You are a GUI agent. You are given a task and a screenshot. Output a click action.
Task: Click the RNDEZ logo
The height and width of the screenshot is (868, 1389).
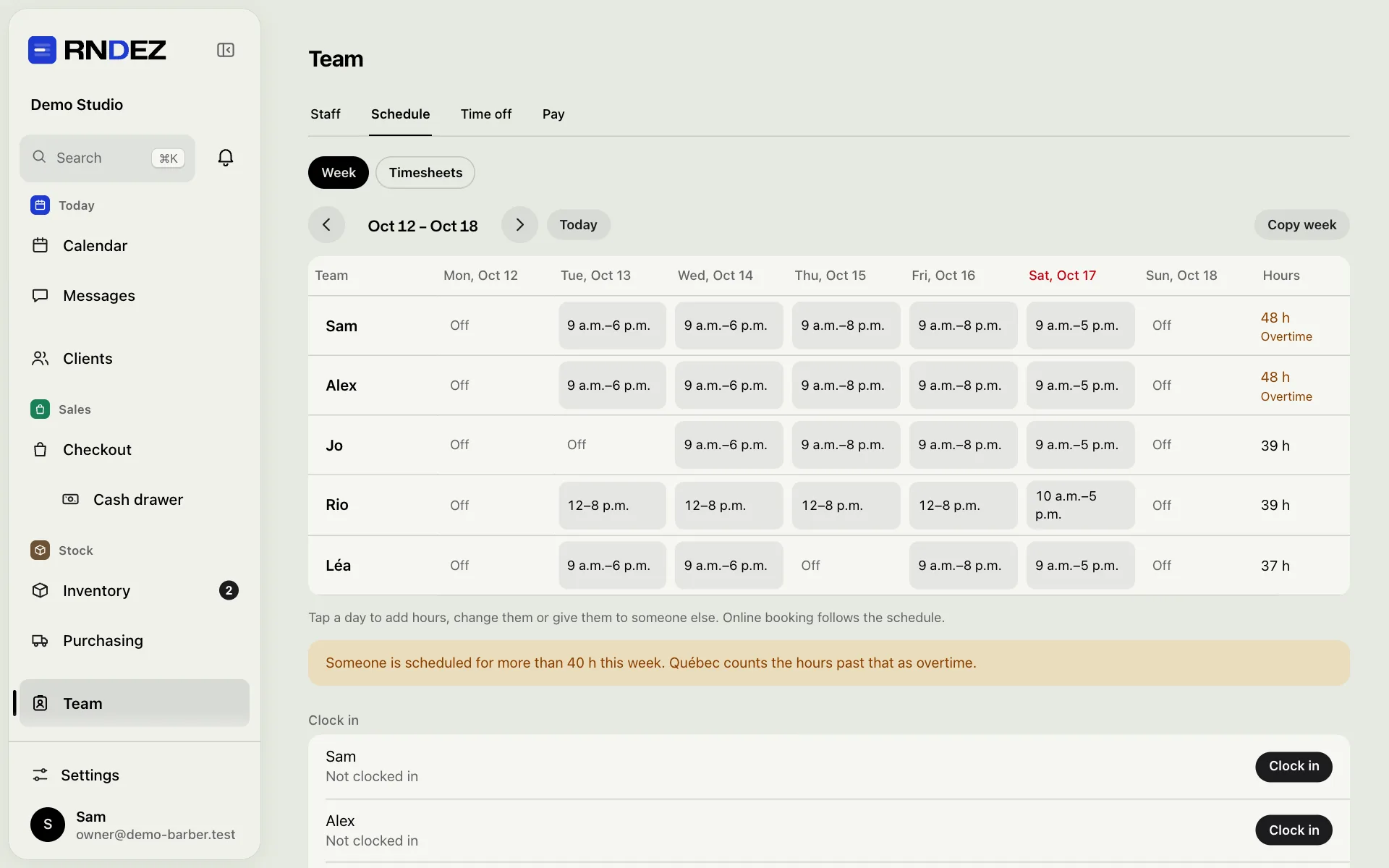(x=97, y=50)
